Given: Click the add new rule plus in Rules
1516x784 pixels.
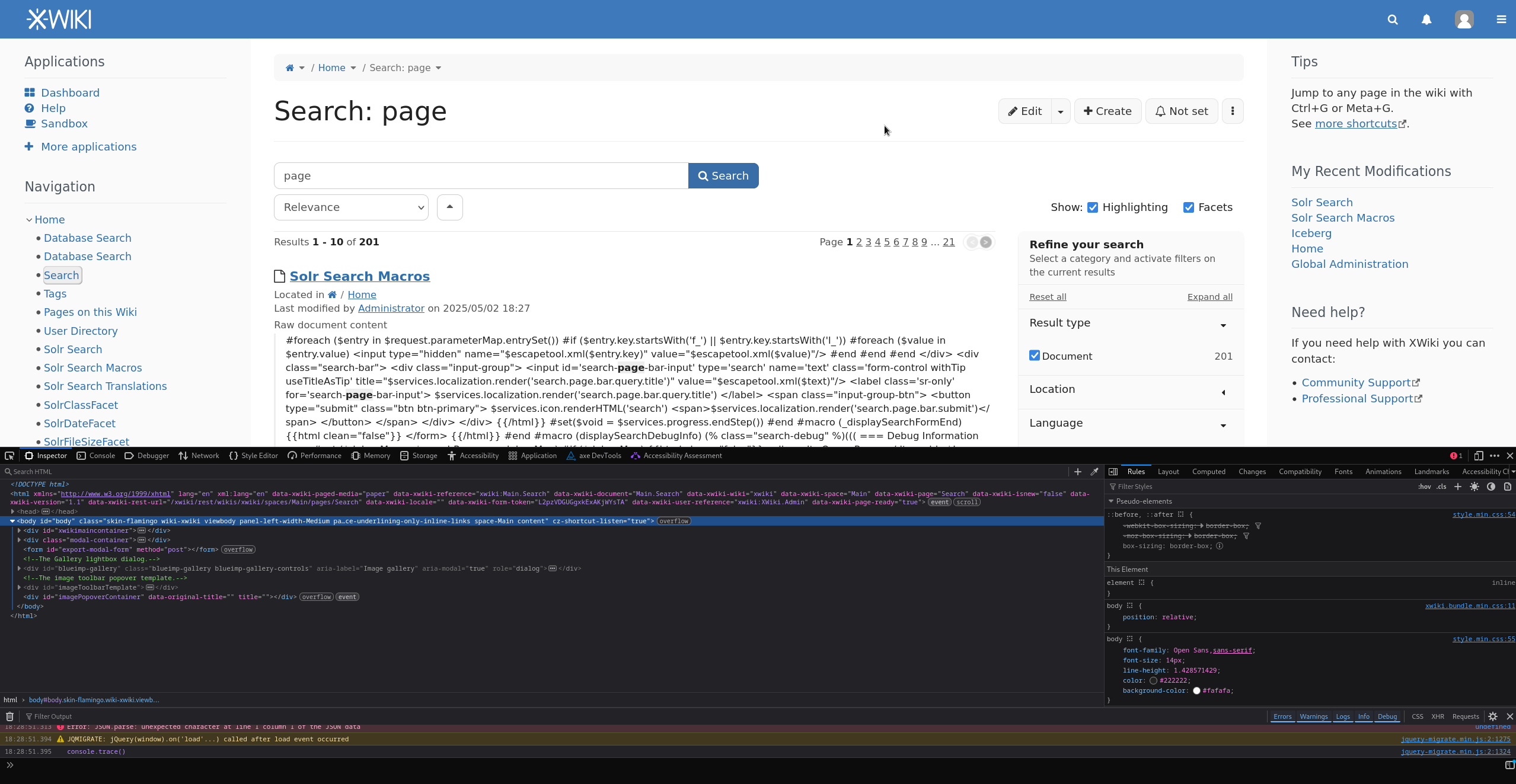Looking at the screenshot, I should coord(1458,487).
